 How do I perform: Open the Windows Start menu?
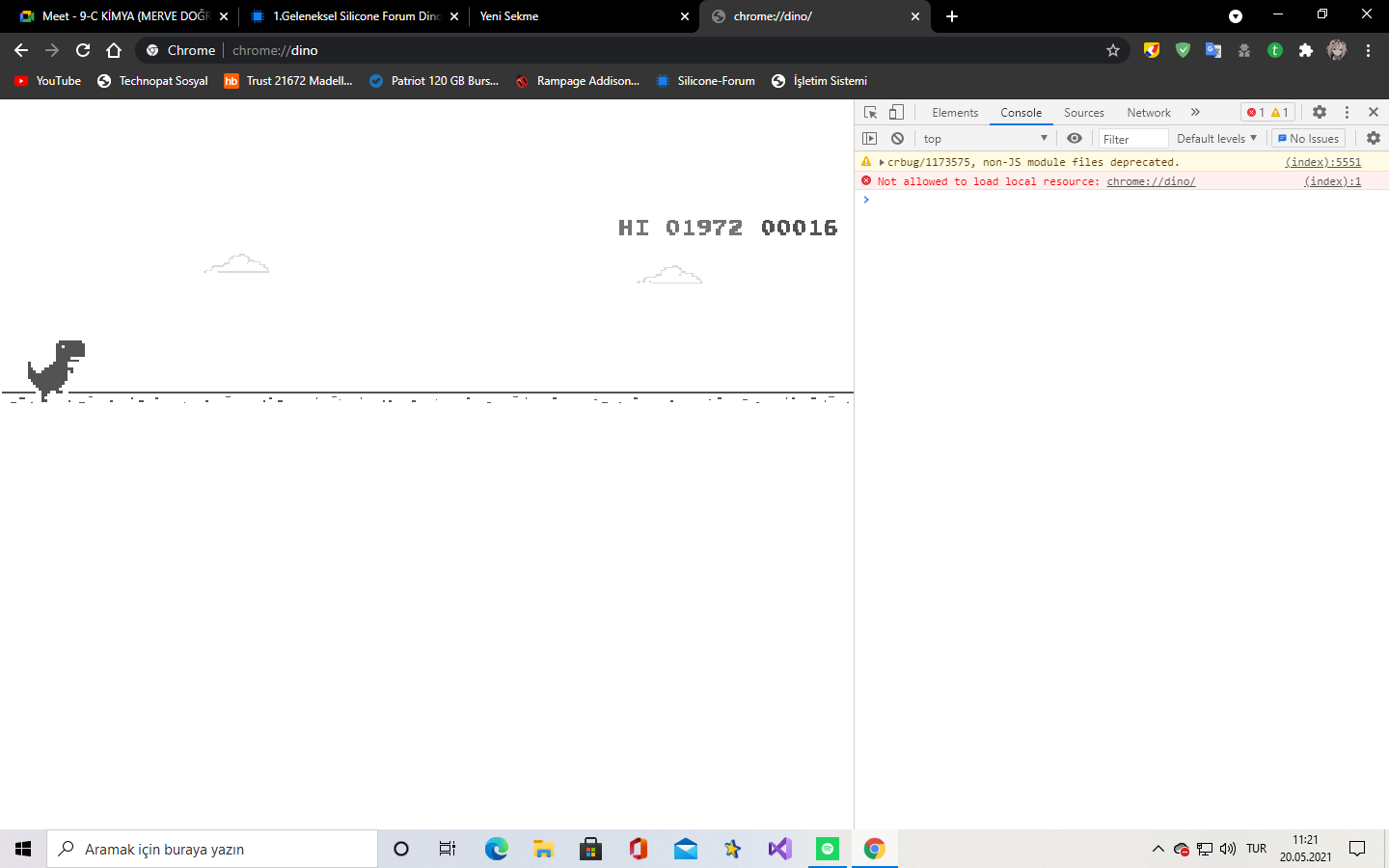23,849
